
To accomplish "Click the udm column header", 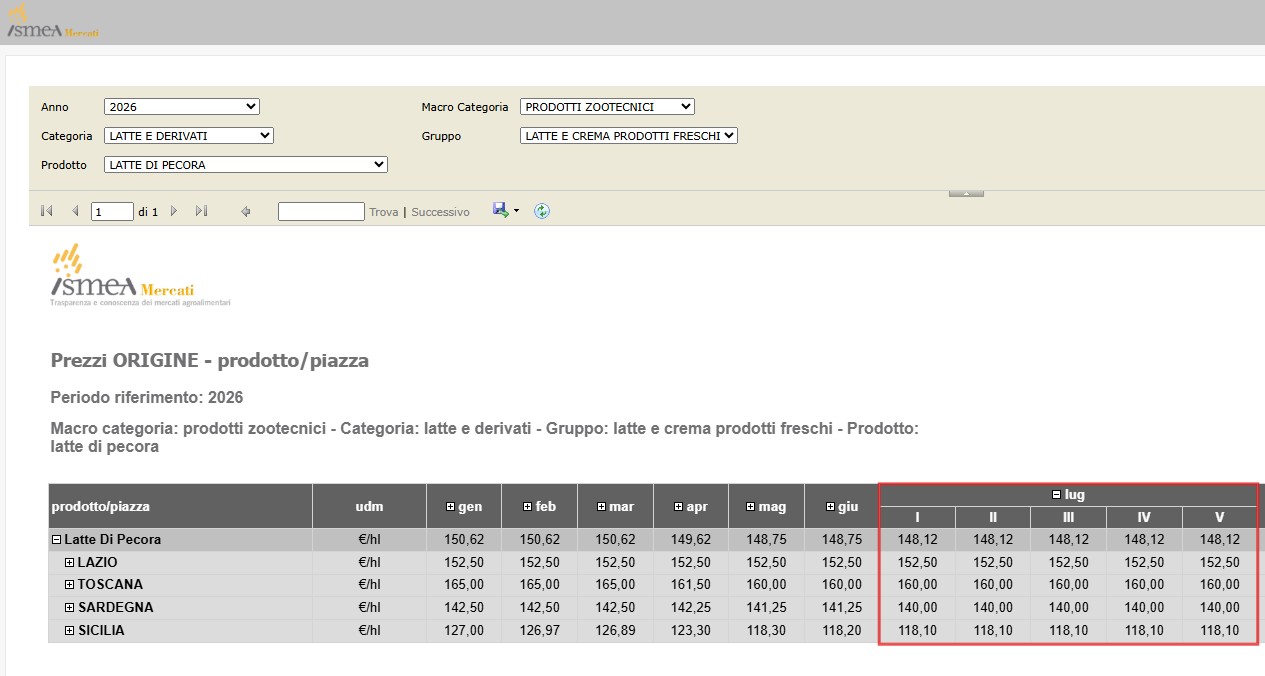I will point(369,507).
